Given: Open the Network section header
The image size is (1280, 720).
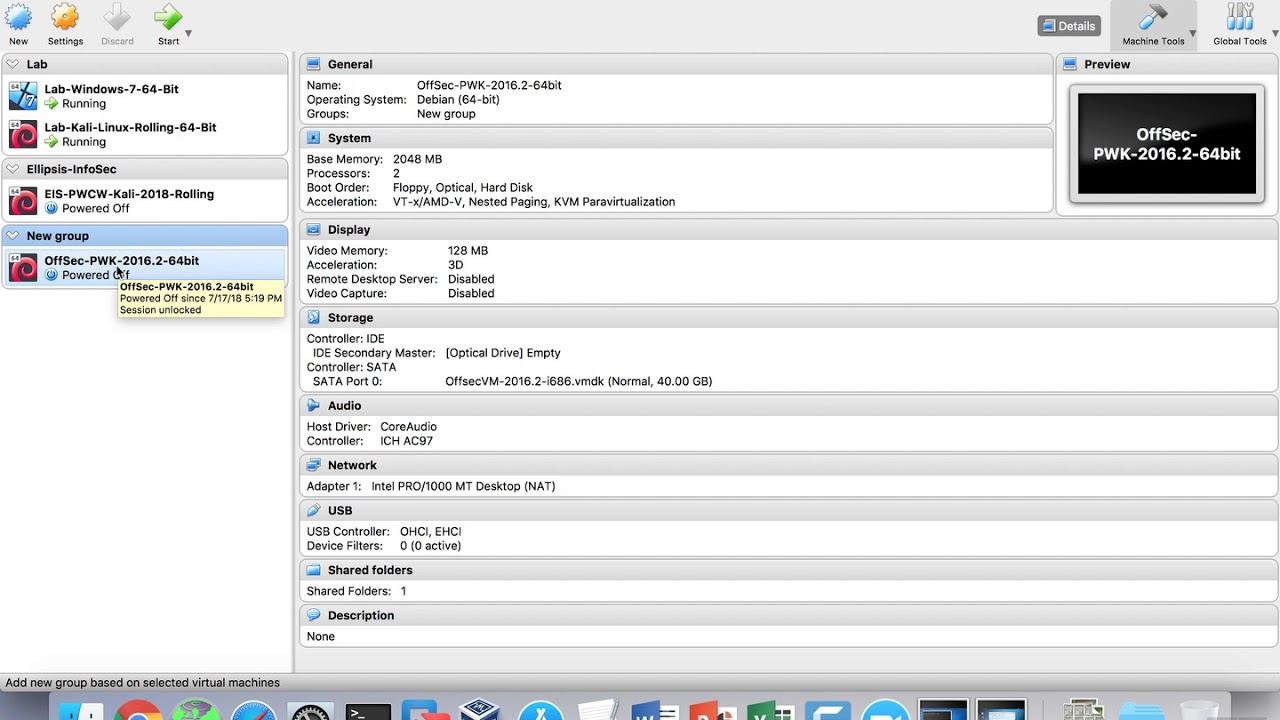Looking at the screenshot, I should coord(788,465).
